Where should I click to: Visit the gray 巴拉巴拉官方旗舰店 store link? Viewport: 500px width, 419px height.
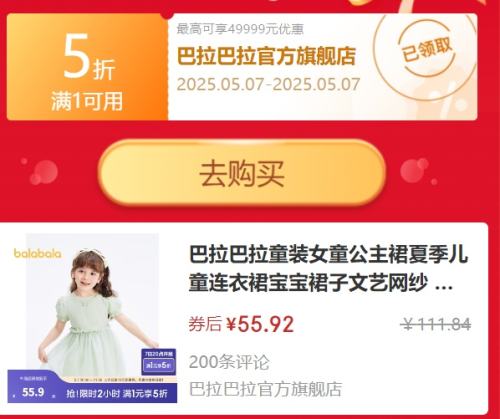coord(265,389)
